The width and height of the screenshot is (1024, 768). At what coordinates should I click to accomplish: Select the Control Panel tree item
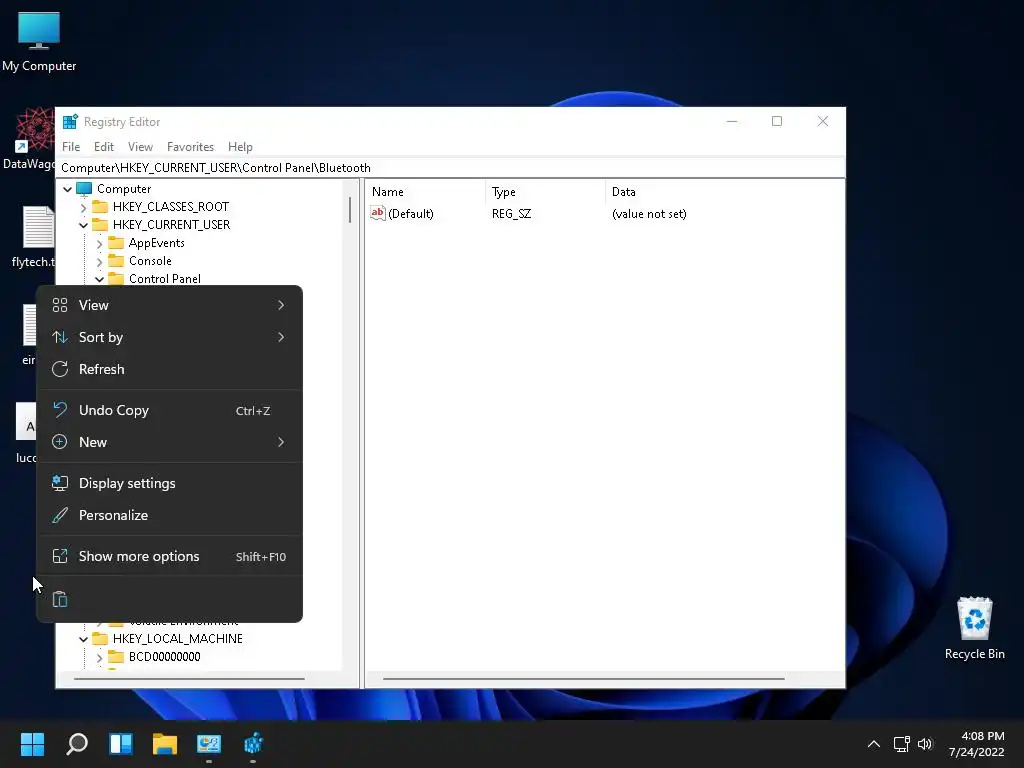(165, 279)
